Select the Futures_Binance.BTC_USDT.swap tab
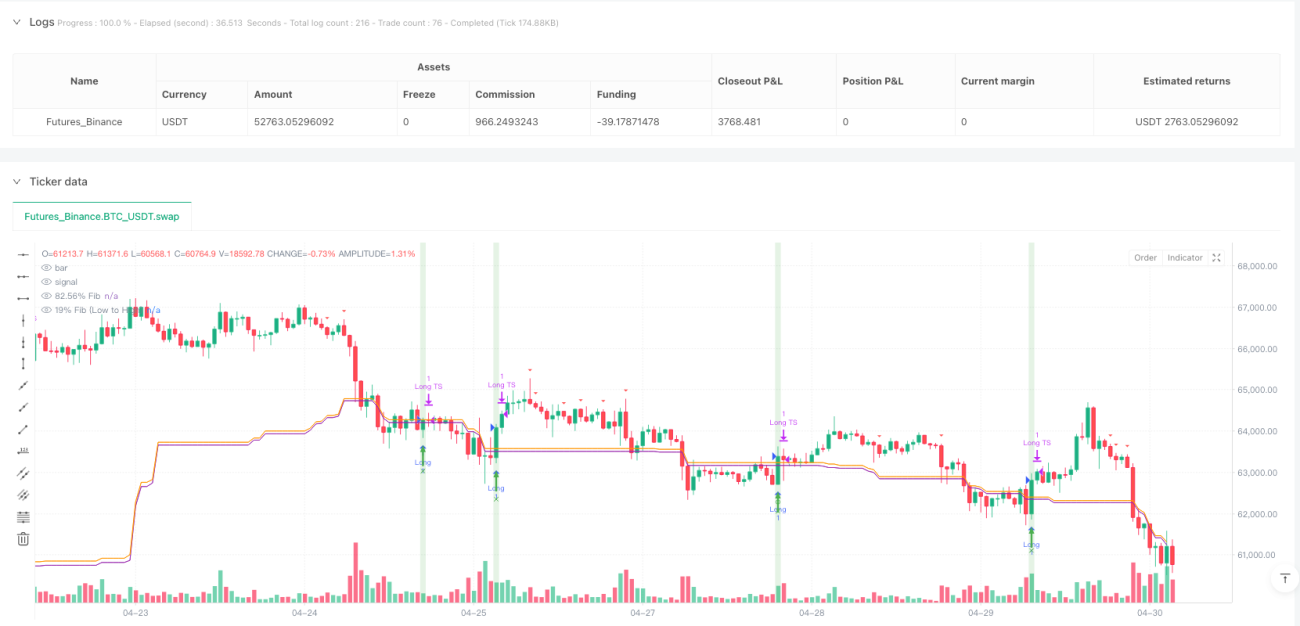Viewport: 1300px width, 626px height. 102,216
